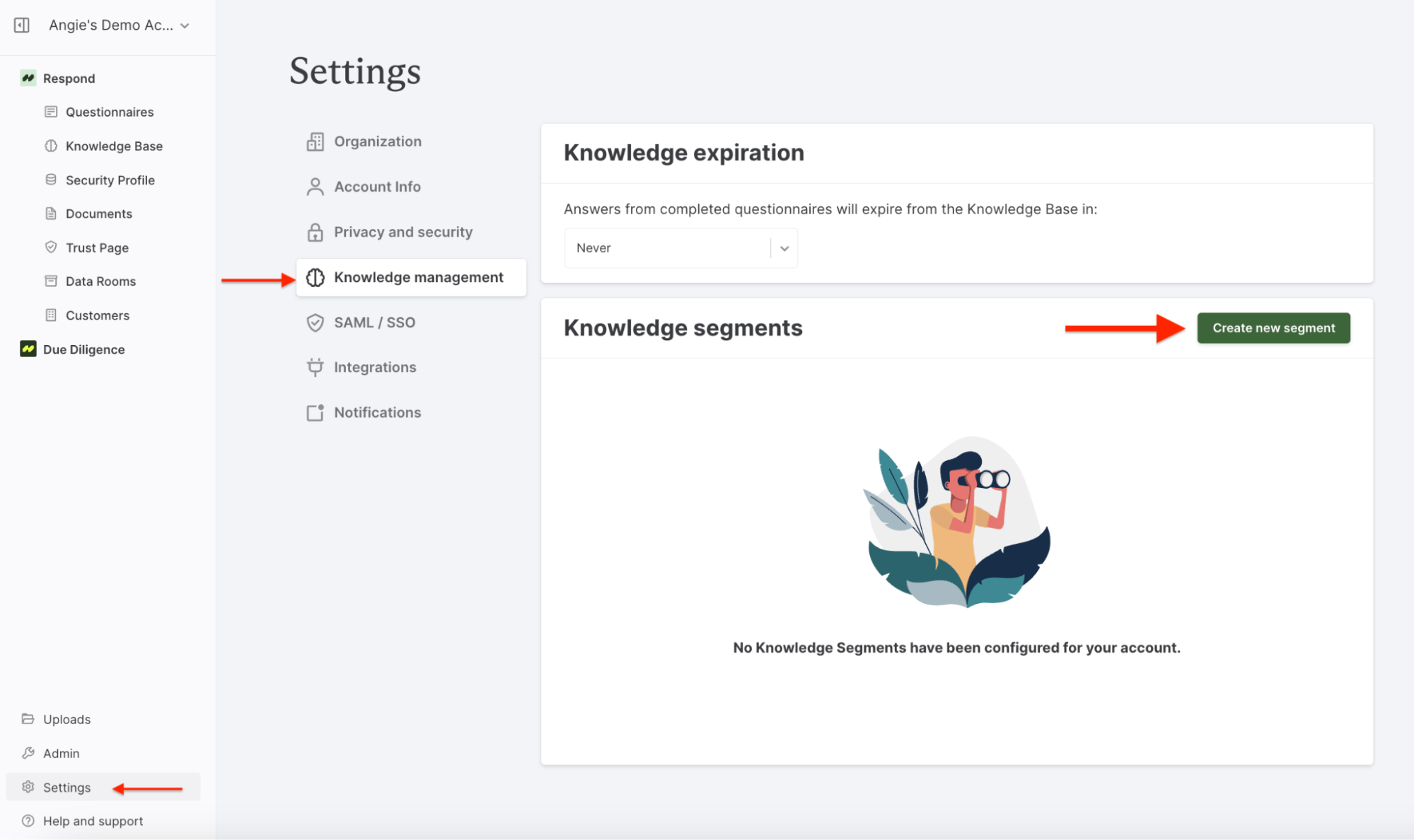This screenshot has width=1414, height=840.
Task: Click the Due Diligence logo icon
Action: (28, 349)
